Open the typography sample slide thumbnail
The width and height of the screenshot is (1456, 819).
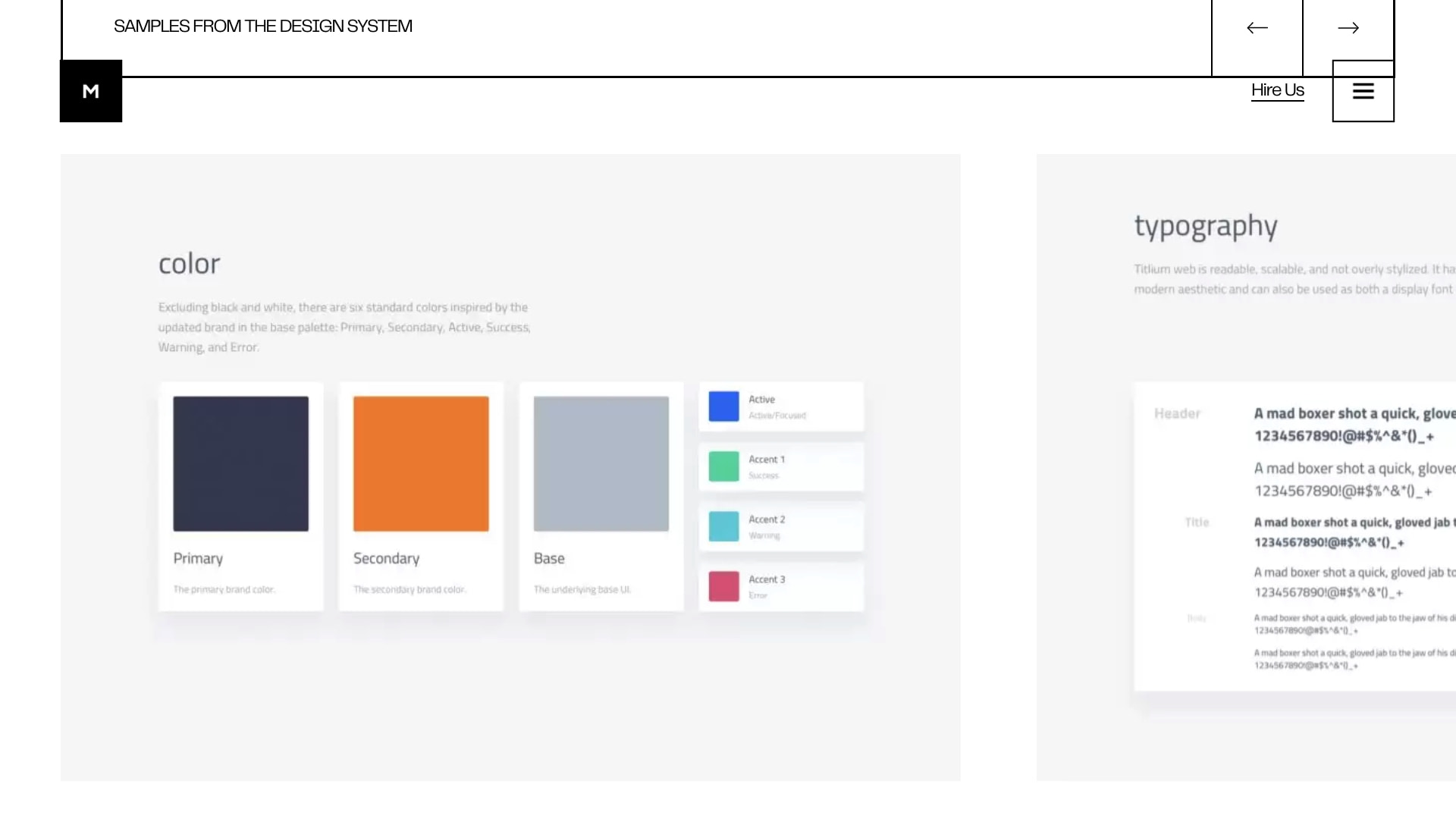tap(1246, 467)
